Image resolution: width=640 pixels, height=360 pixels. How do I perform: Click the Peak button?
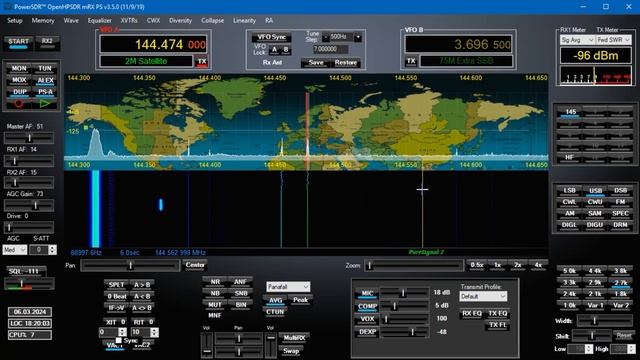(x=300, y=300)
